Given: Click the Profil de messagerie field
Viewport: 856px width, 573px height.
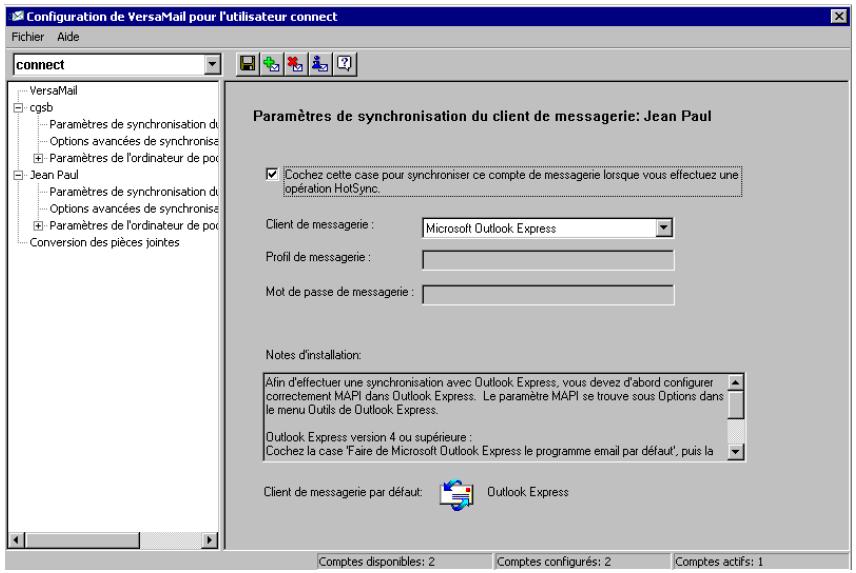Looking at the screenshot, I should [x=548, y=260].
